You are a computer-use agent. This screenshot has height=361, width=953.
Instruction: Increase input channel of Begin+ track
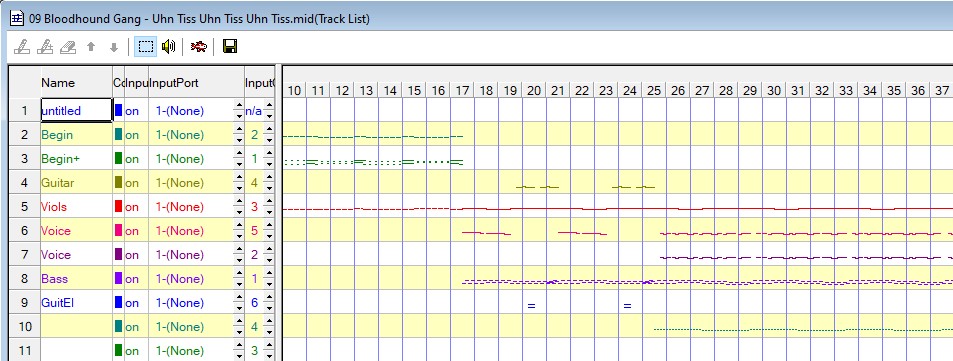[x=269, y=154]
